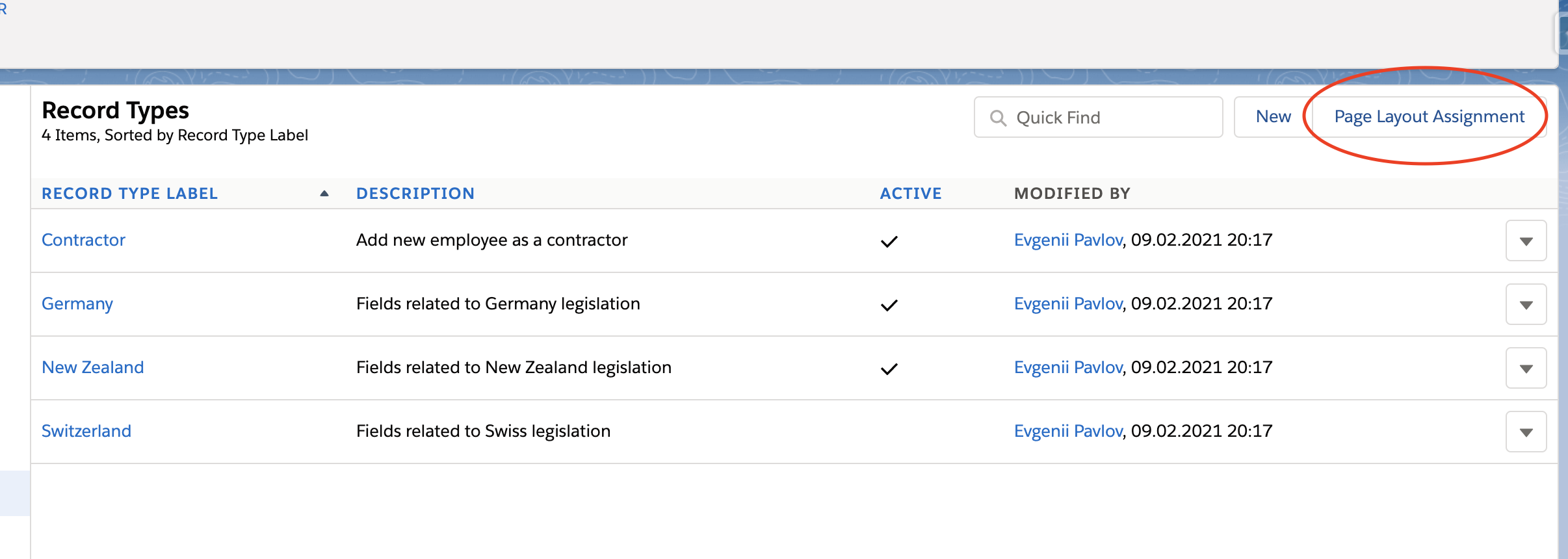The image size is (1568, 559).
Task: Open the Germany record type link
Action: pyautogui.click(x=77, y=304)
